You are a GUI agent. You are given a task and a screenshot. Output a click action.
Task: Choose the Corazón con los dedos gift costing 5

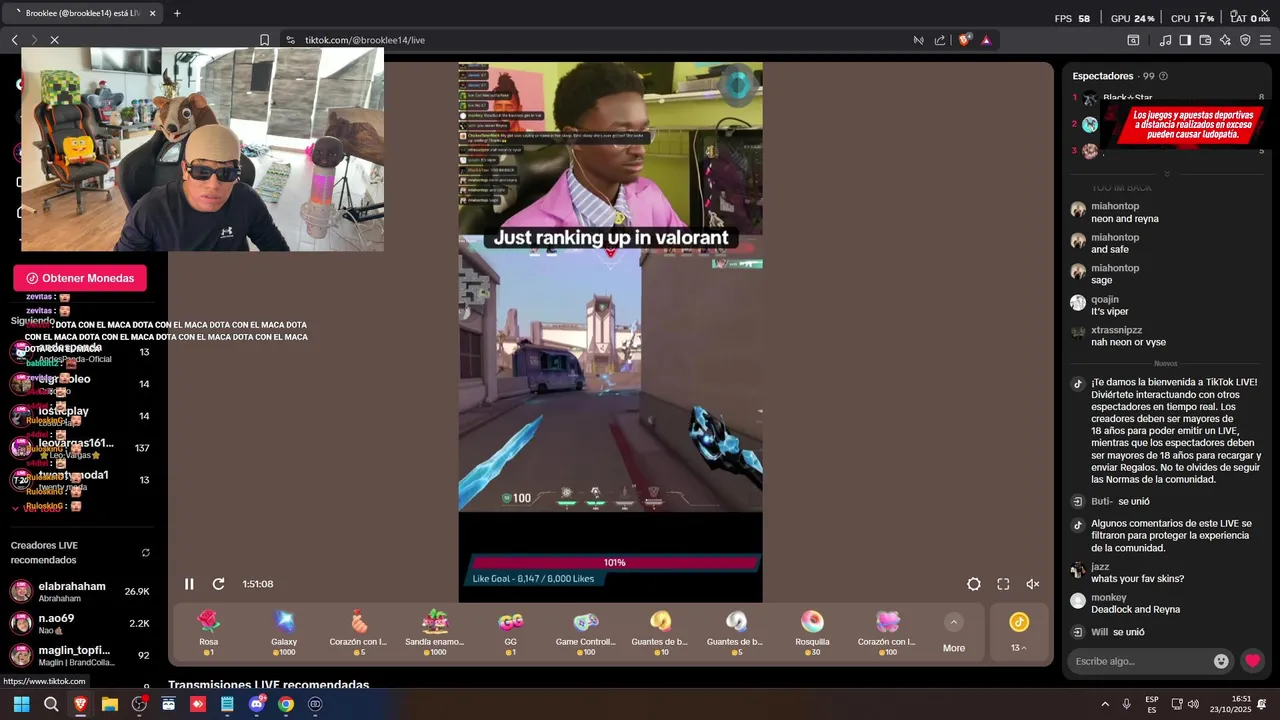coord(359,633)
